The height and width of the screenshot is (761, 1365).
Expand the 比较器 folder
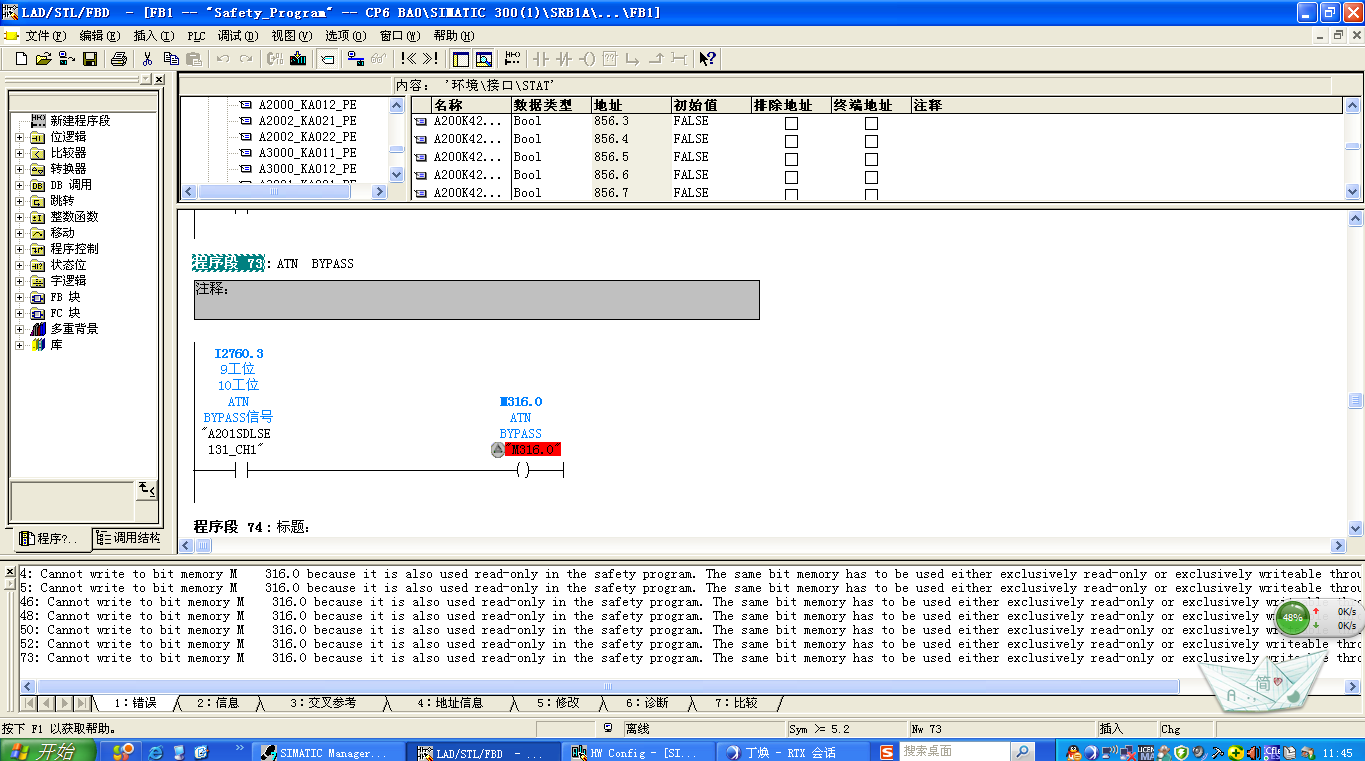[x=20, y=153]
